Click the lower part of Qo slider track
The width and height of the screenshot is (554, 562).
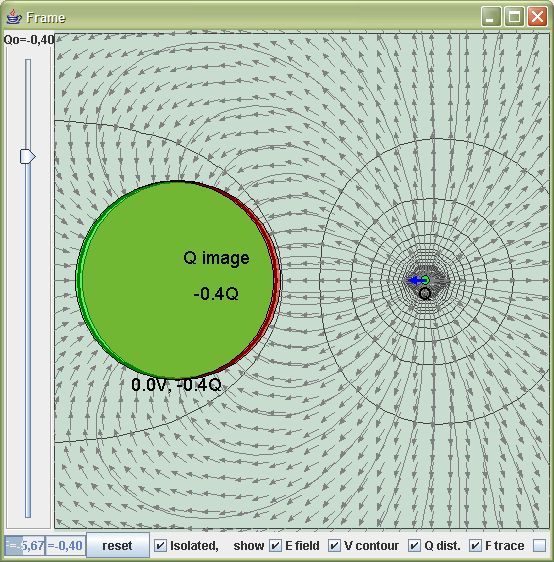click(x=28, y=394)
